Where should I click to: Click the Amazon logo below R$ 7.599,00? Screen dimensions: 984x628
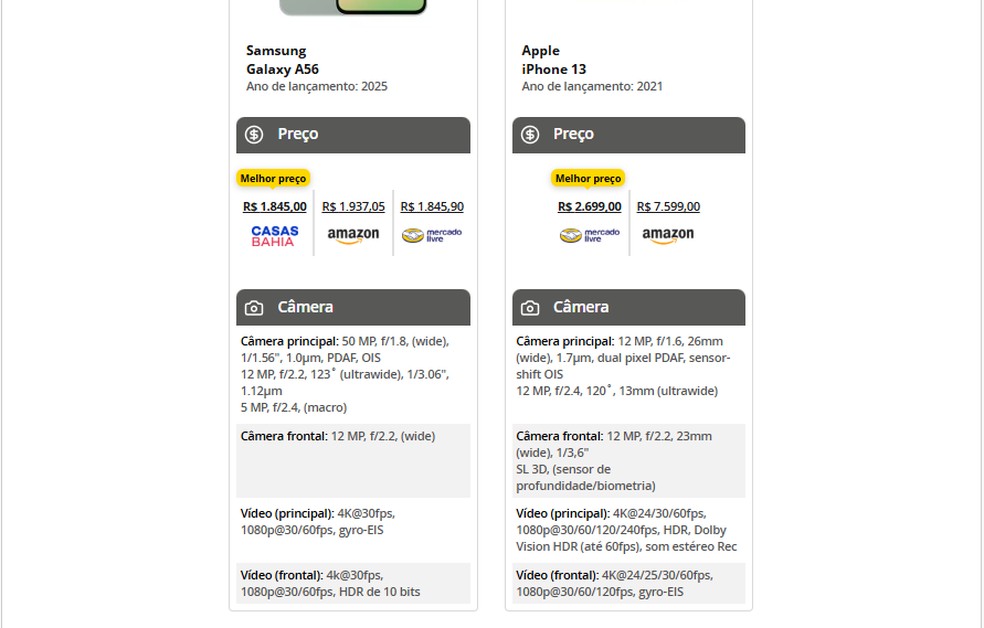[x=668, y=235]
